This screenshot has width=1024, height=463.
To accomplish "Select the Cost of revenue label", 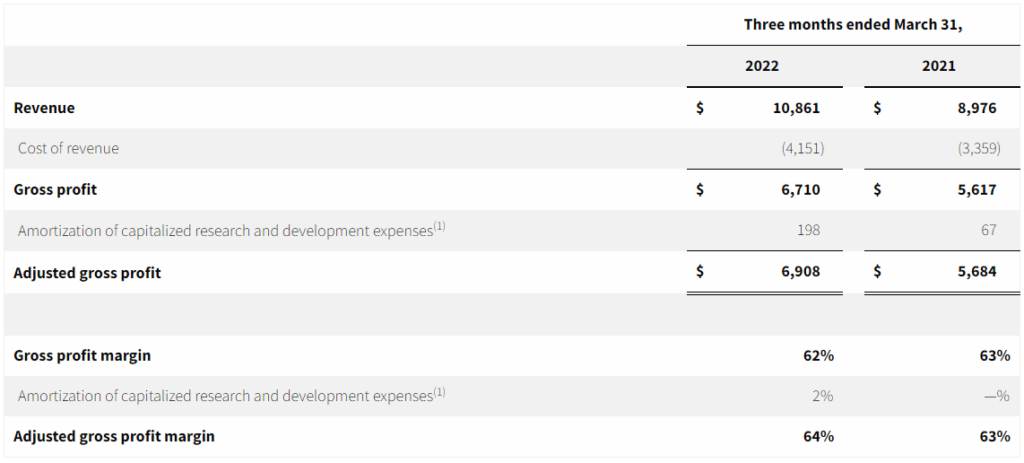I will point(68,148).
